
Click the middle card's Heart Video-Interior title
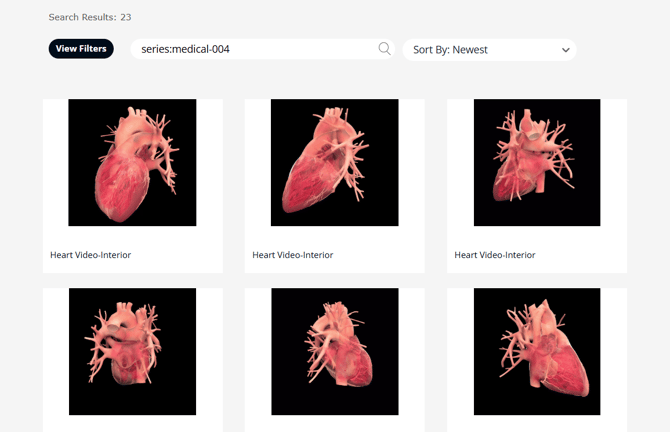tap(293, 255)
